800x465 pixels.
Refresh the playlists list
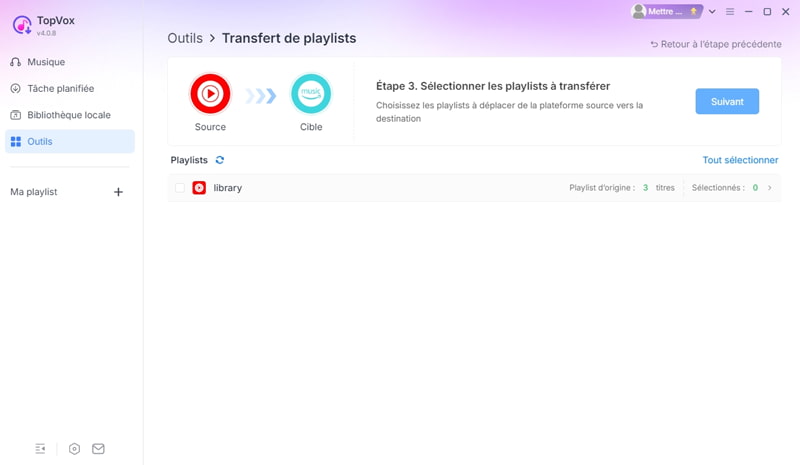tap(220, 160)
